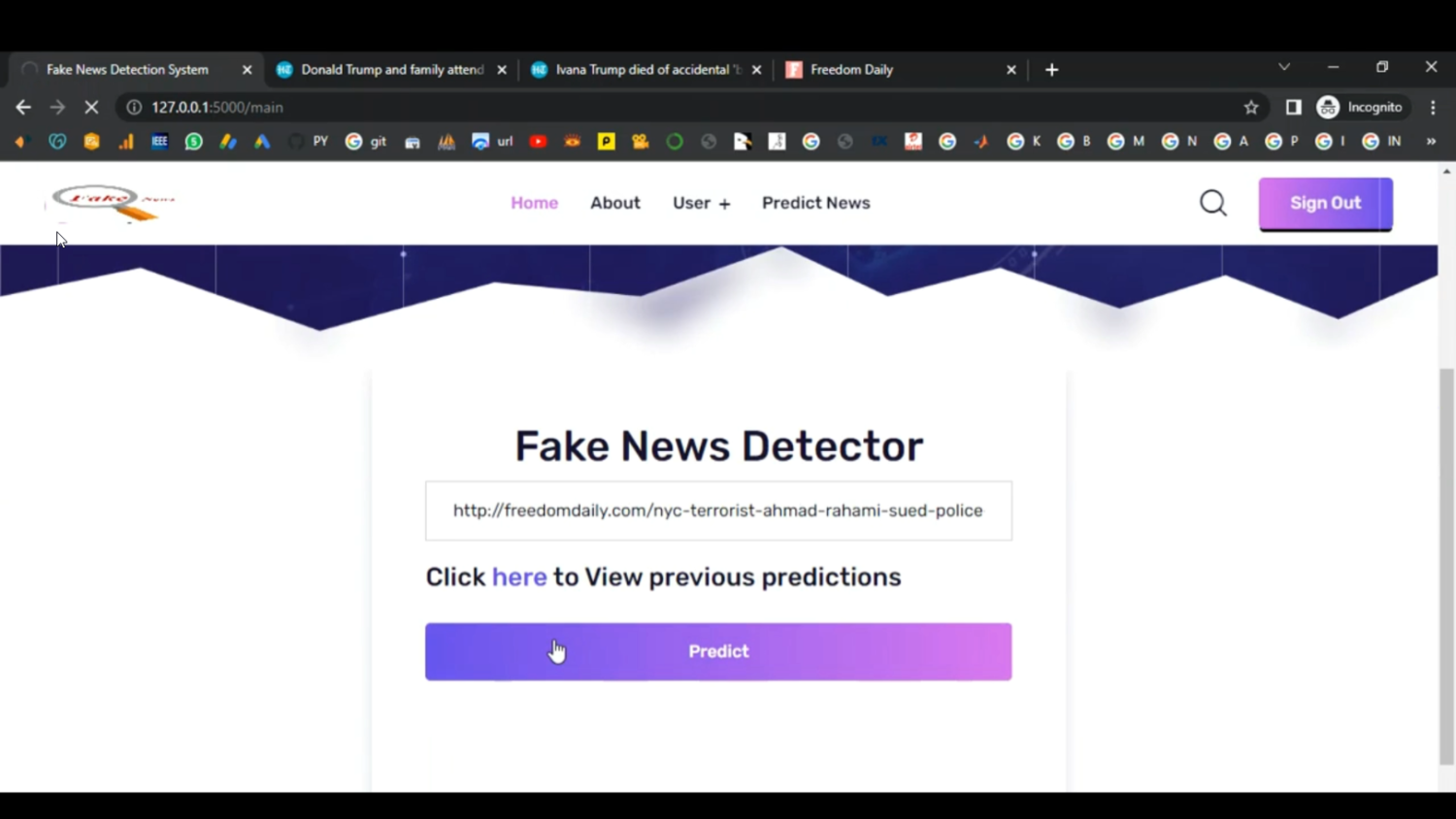Open the green dollar-sign bookmark
The width and height of the screenshot is (1456, 819).
tap(194, 142)
